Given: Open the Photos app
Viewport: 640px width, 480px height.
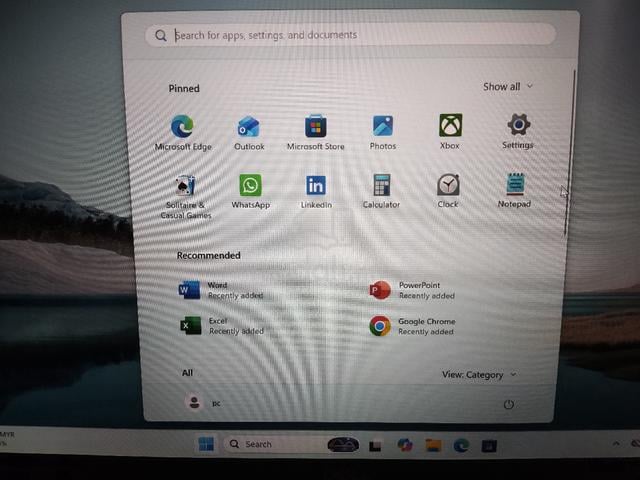Looking at the screenshot, I should point(383,132).
